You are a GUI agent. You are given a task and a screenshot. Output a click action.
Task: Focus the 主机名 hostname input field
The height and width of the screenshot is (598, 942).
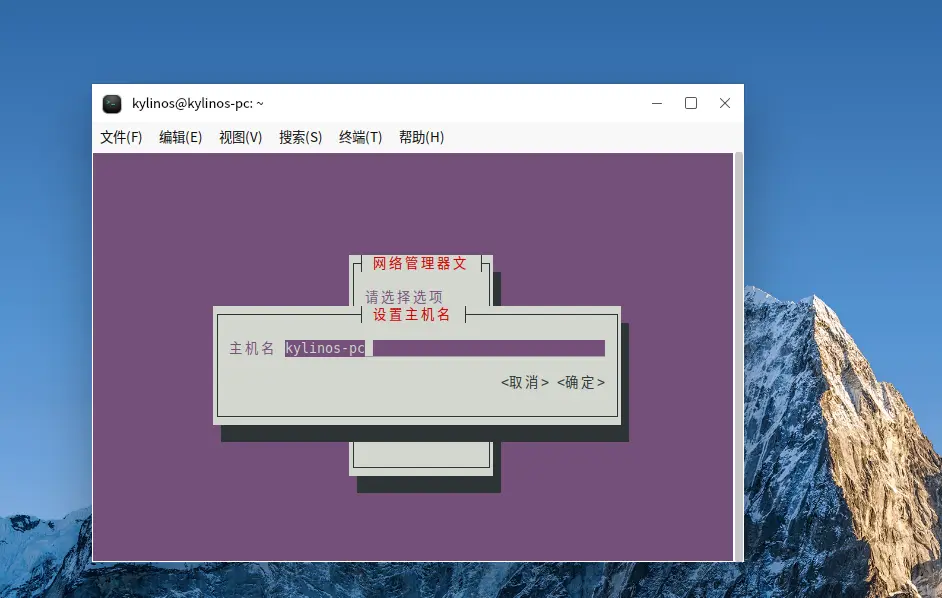(445, 348)
